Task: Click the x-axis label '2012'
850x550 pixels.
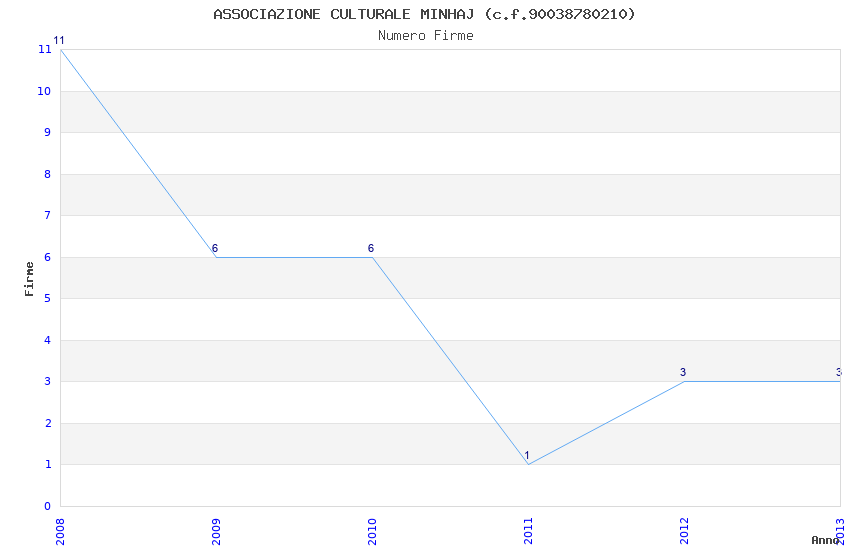Action: (x=684, y=532)
